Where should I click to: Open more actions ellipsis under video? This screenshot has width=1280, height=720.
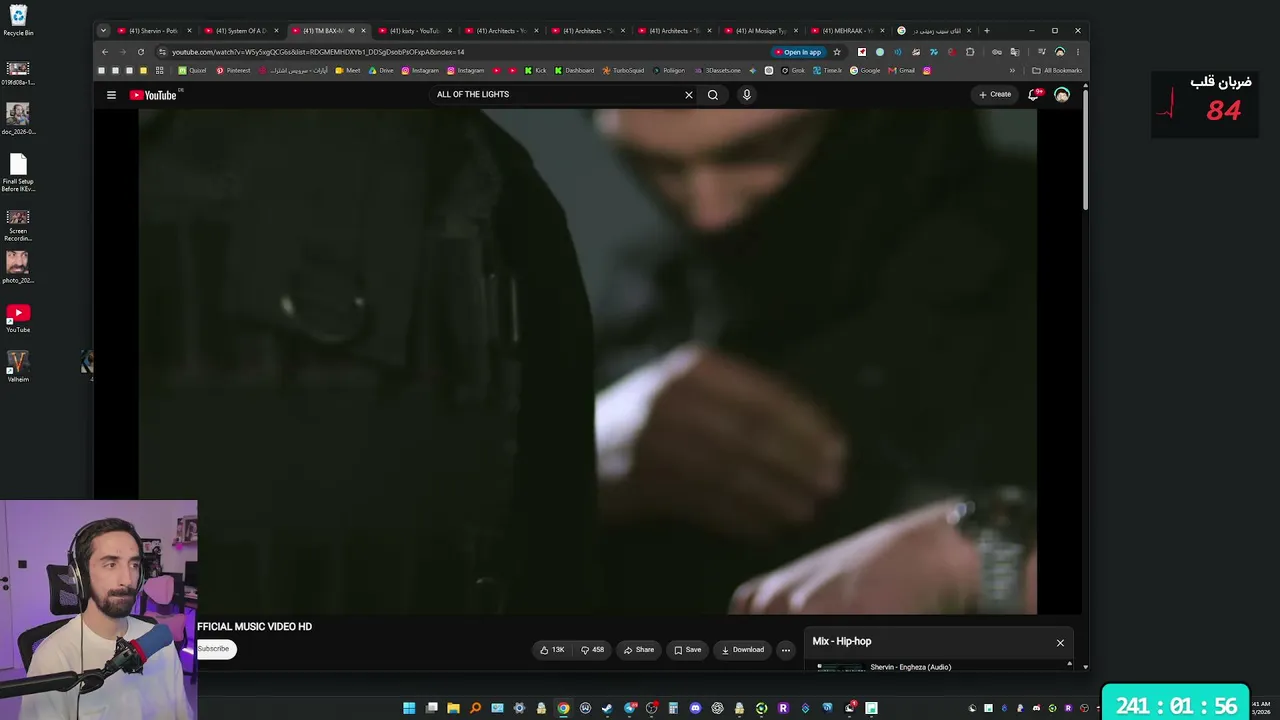coord(786,650)
